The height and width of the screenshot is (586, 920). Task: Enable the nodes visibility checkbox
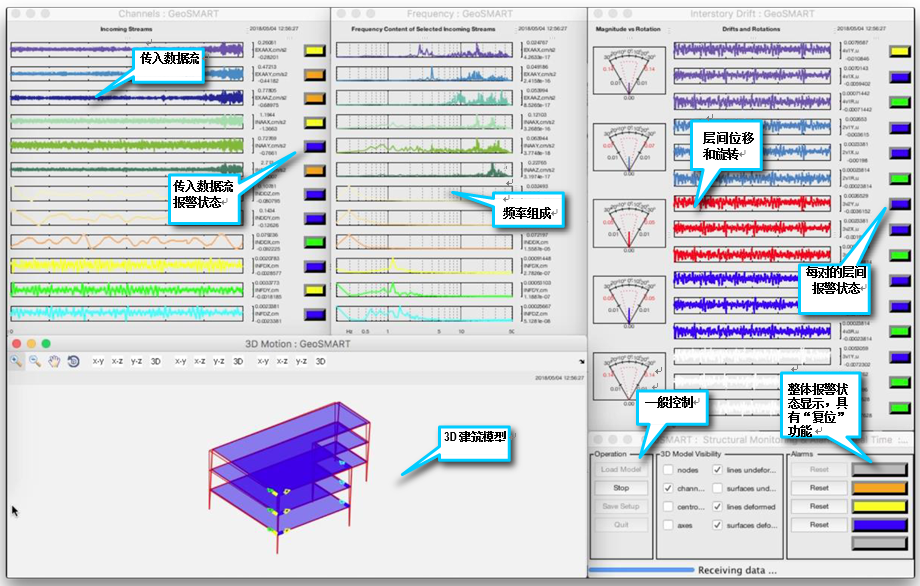click(x=668, y=469)
